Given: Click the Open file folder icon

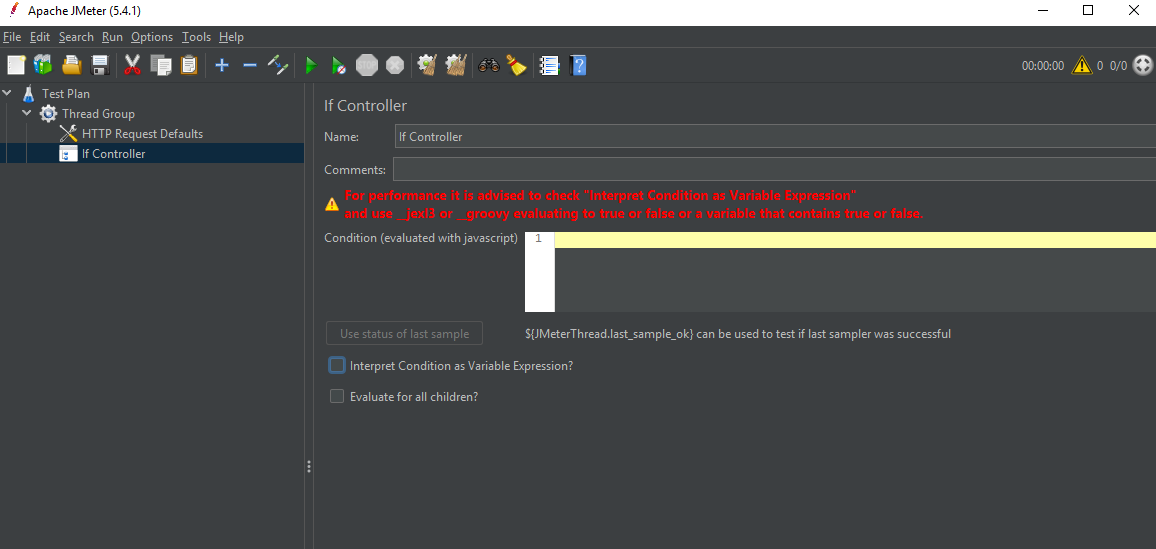Looking at the screenshot, I should (x=72, y=66).
